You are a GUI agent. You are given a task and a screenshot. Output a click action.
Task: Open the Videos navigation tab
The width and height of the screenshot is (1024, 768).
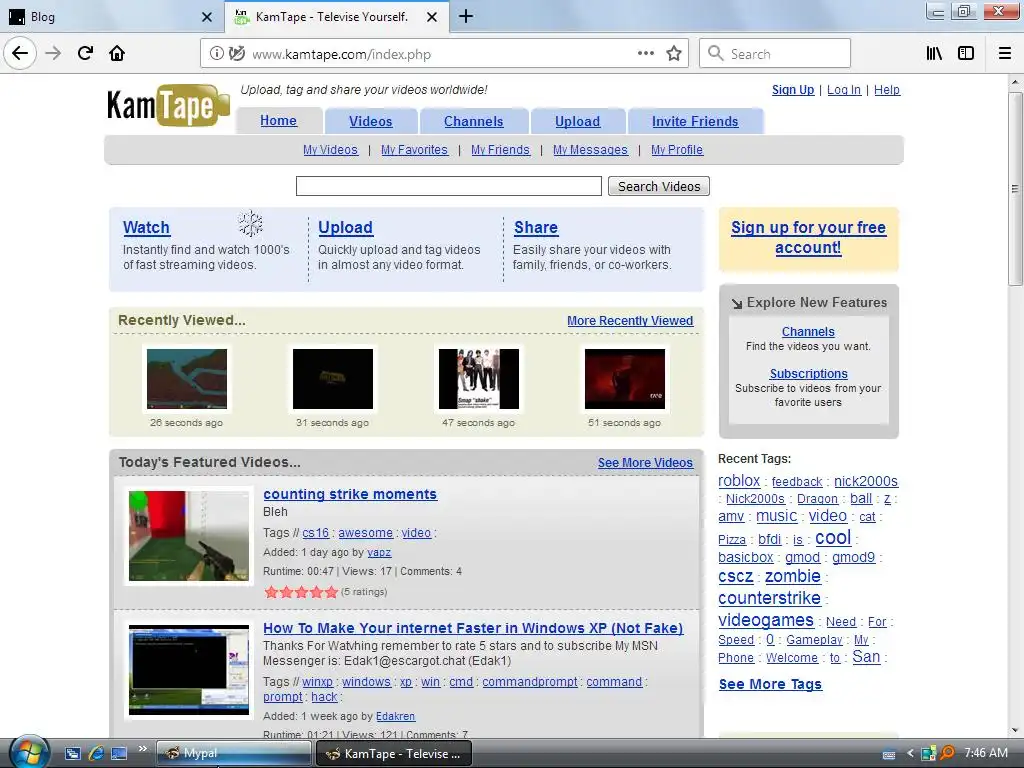pos(370,121)
